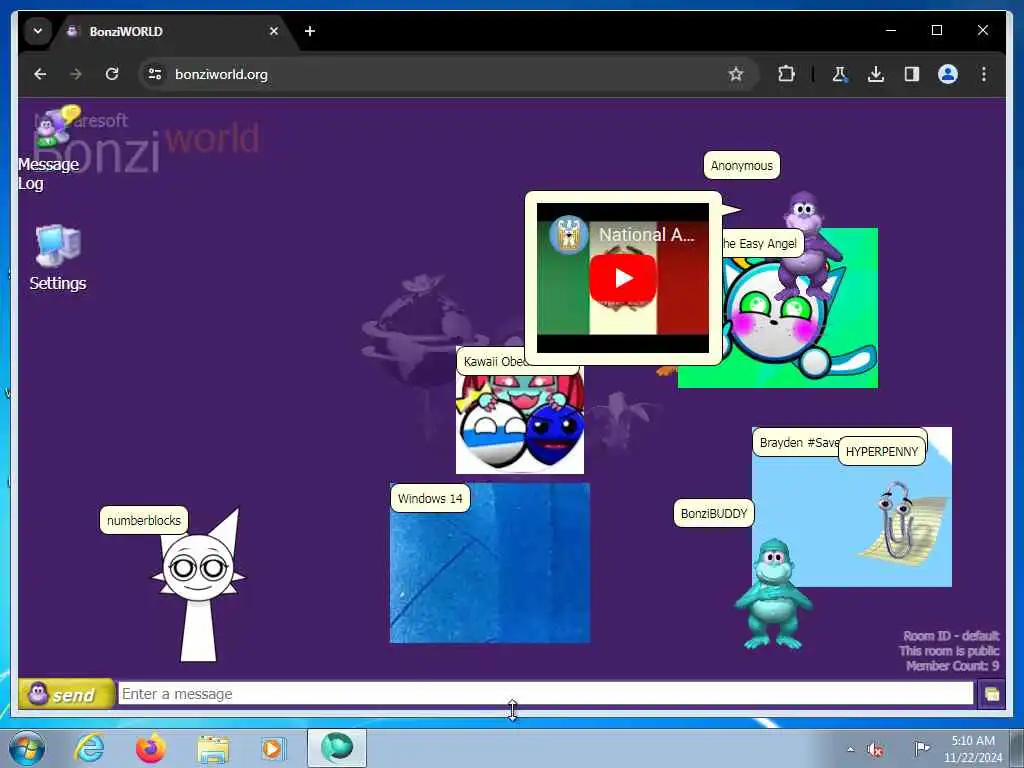Open the tab search dropdown arrow
Image resolution: width=1024 pixels, height=768 pixels.
pyautogui.click(x=38, y=31)
